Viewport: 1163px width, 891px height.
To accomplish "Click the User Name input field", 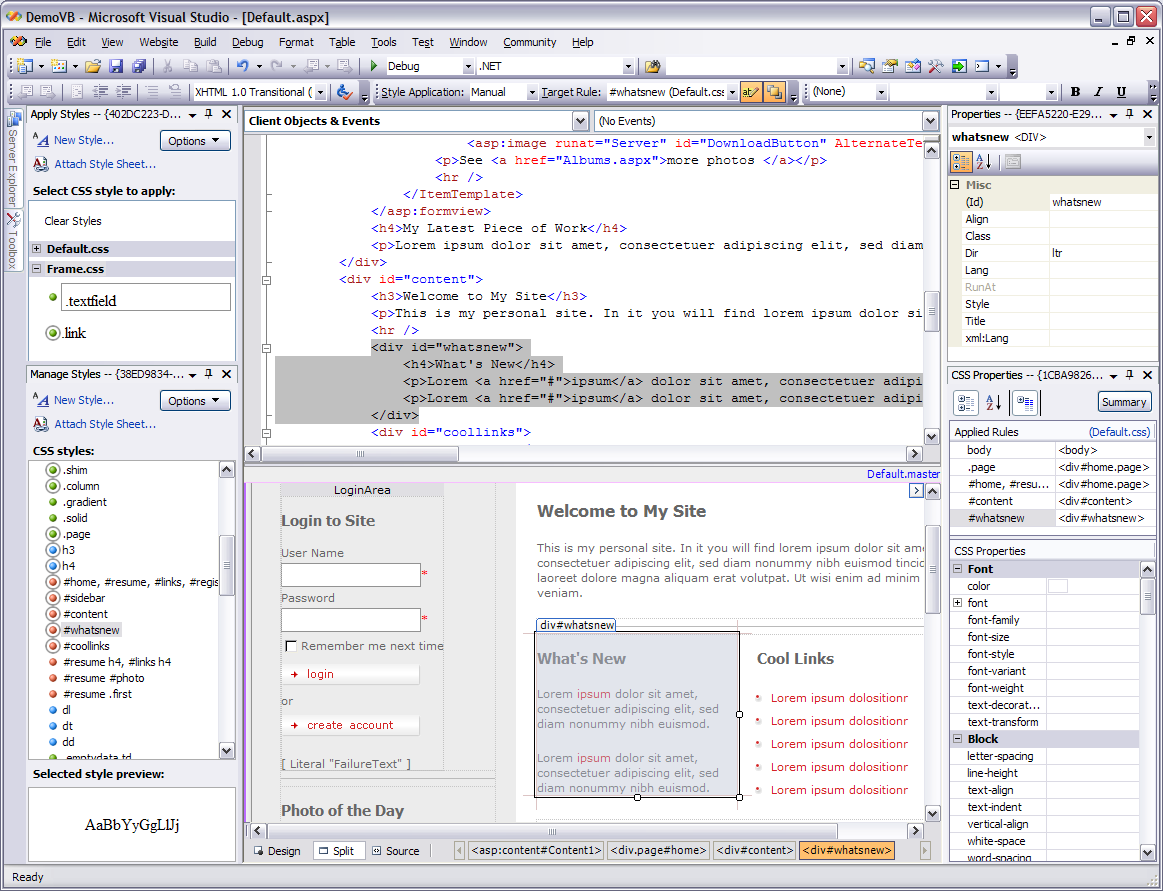I will click(x=350, y=575).
